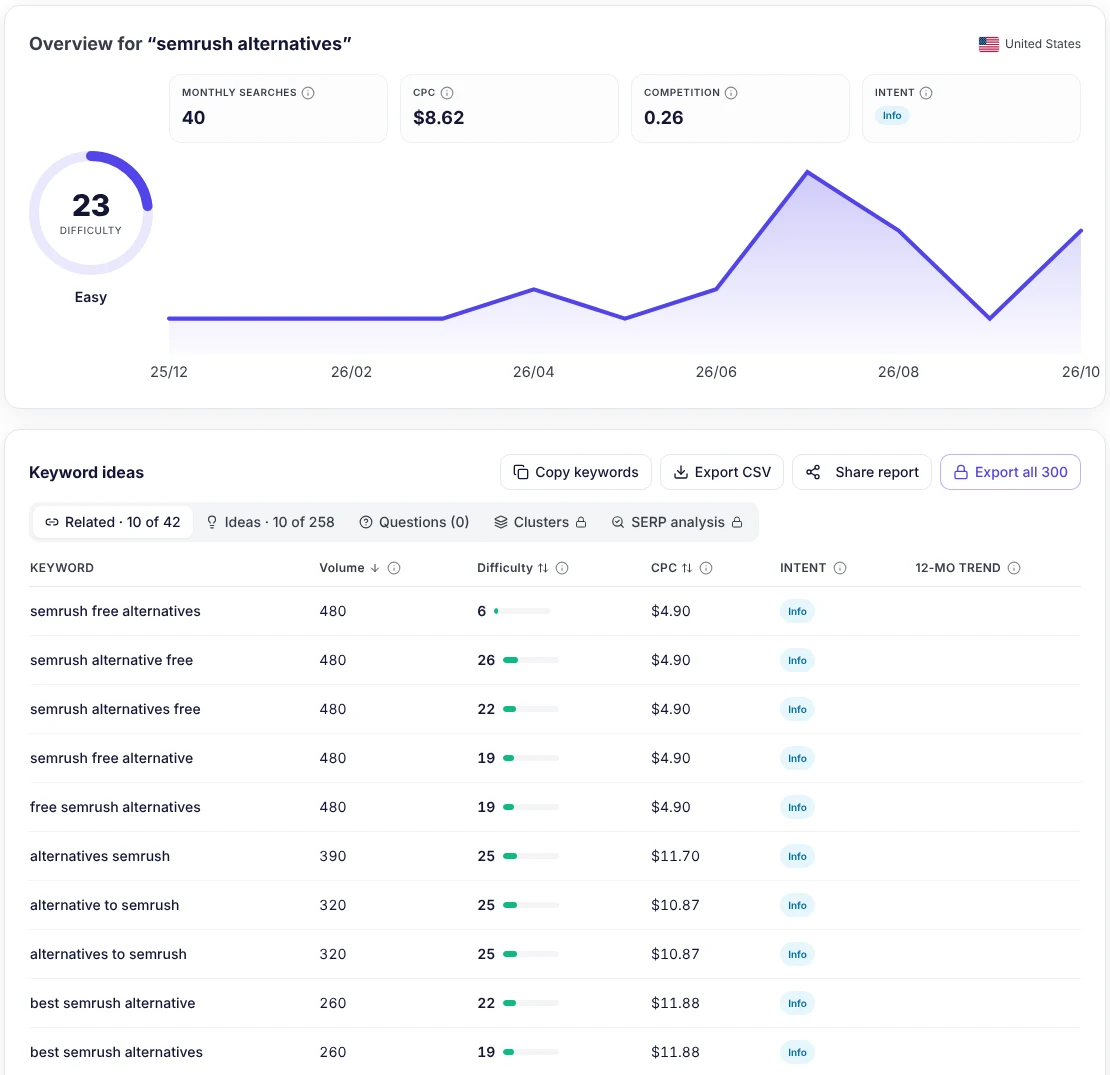Click the Volume column header
The image size is (1110, 1075).
(x=342, y=568)
